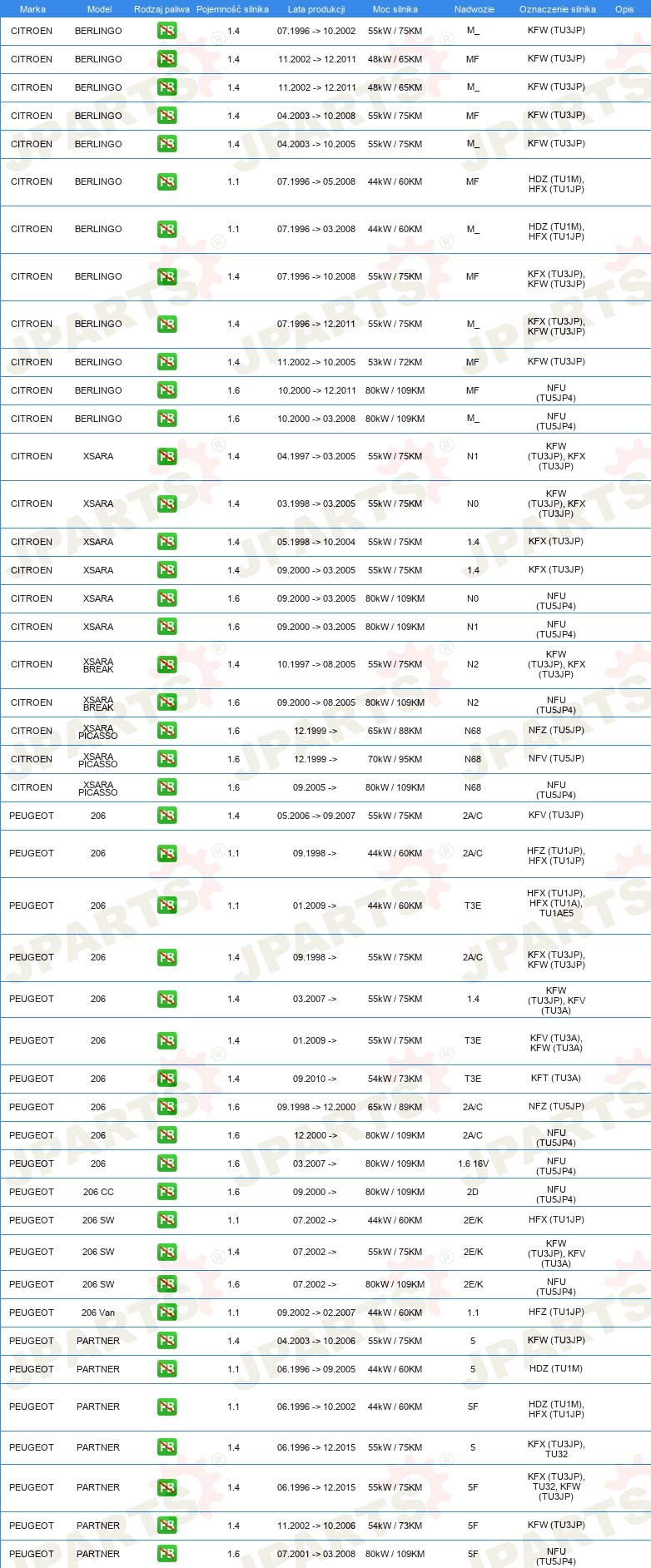651x1568 pixels.
Task: Click the 'HDZ (TU1M)' cell in Partner 09.2005 row
Action: [x=556, y=1368]
